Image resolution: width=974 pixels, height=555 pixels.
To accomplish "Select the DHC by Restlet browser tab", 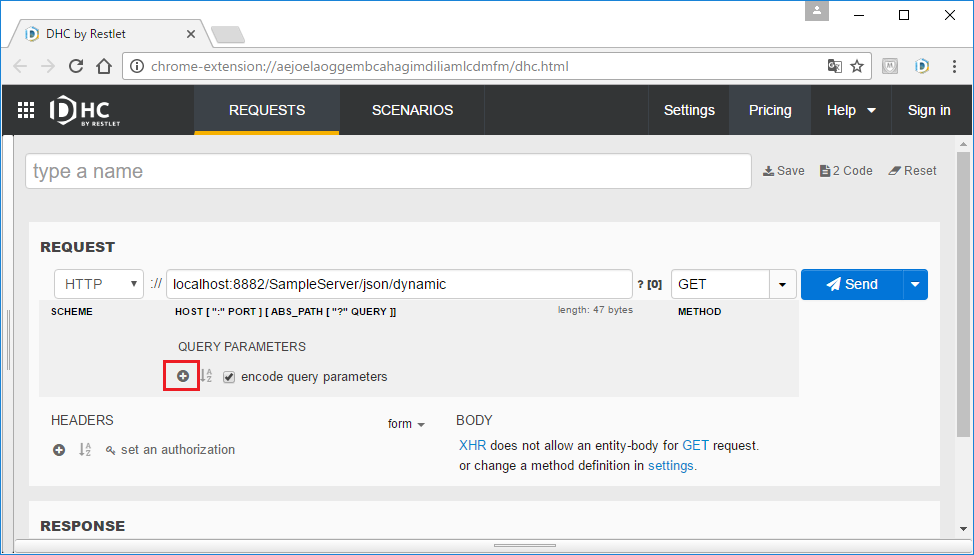I will [111, 34].
